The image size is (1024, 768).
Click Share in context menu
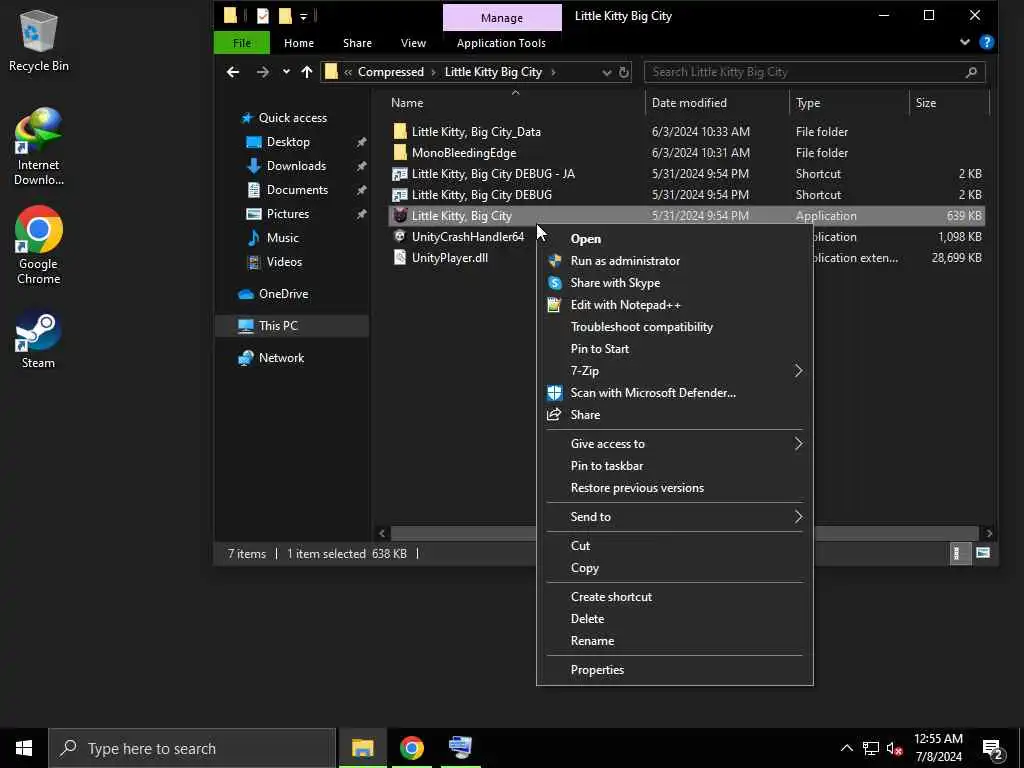tap(585, 415)
